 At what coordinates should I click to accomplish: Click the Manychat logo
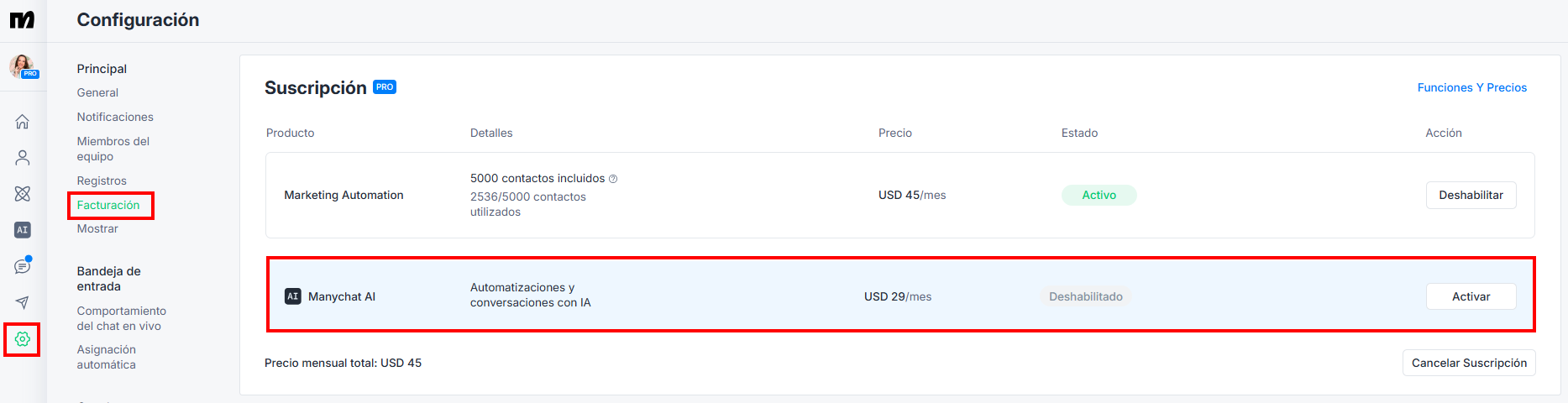[x=23, y=19]
